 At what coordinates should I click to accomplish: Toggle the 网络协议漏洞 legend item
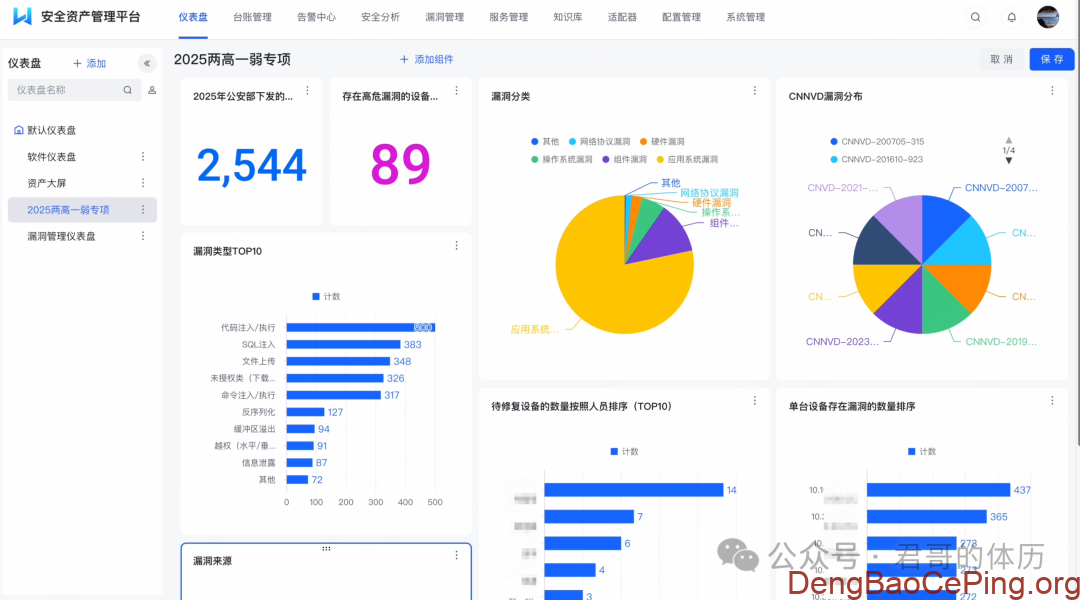(598, 142)
